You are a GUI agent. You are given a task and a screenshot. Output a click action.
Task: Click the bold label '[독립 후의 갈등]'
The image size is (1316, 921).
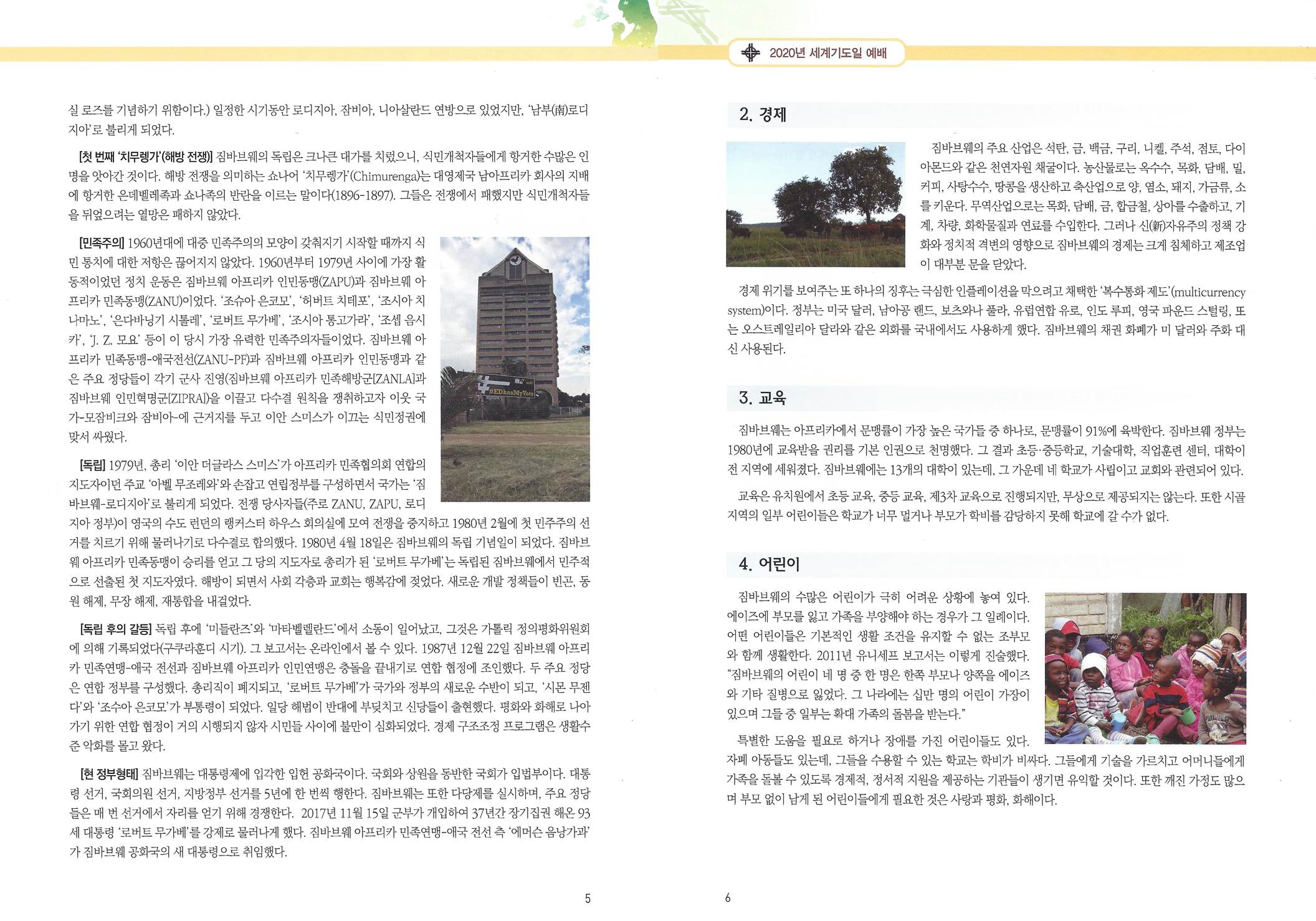coord(116,629)
